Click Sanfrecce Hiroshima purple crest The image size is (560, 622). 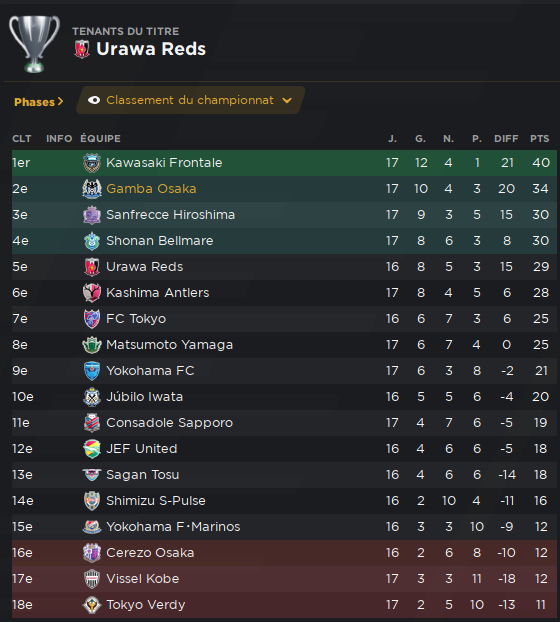(x=92, y=215)
